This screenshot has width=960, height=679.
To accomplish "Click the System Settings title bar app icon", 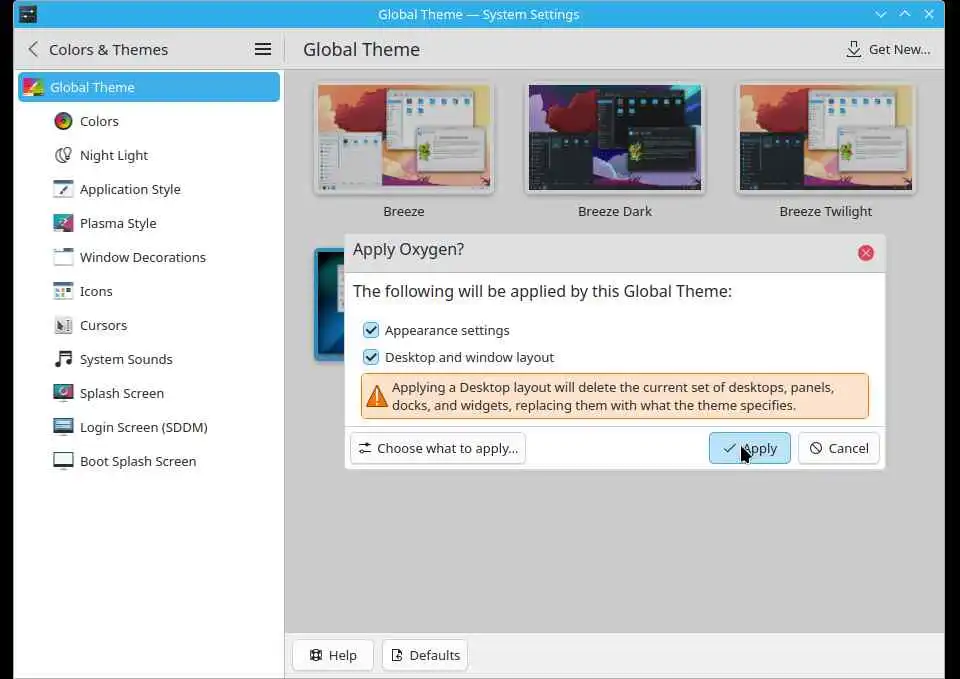I will (28, 14).
